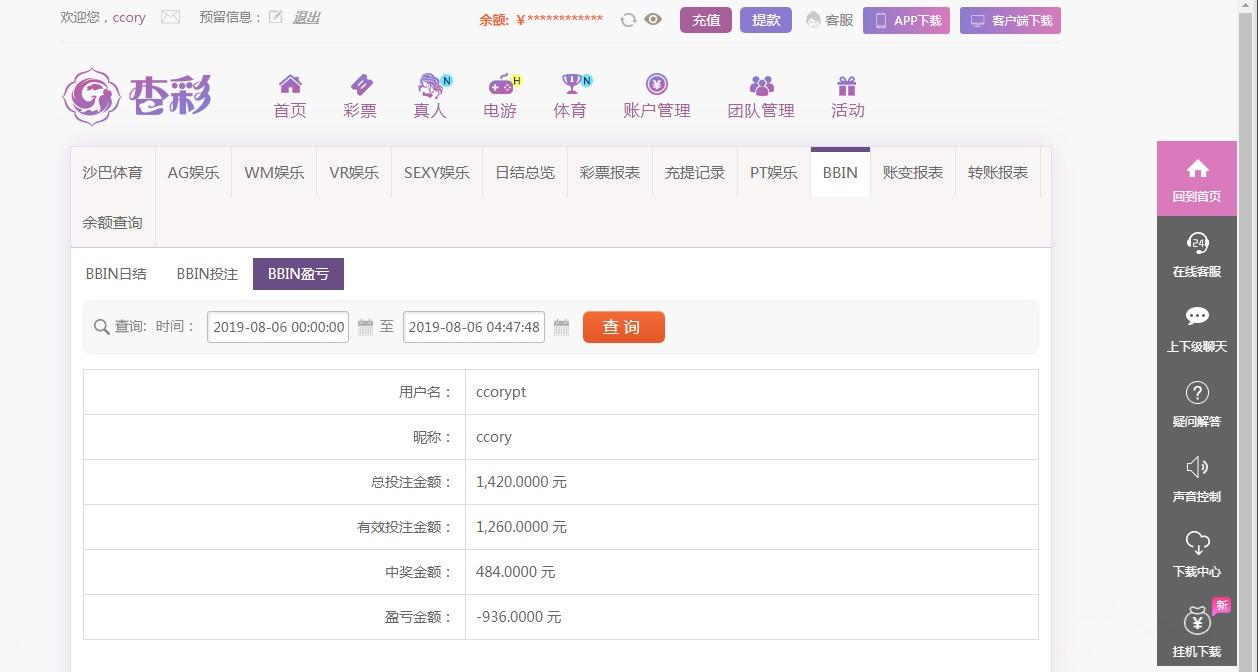
Task: Click 回到首页 in the right sidebar
Action: 1197,179
